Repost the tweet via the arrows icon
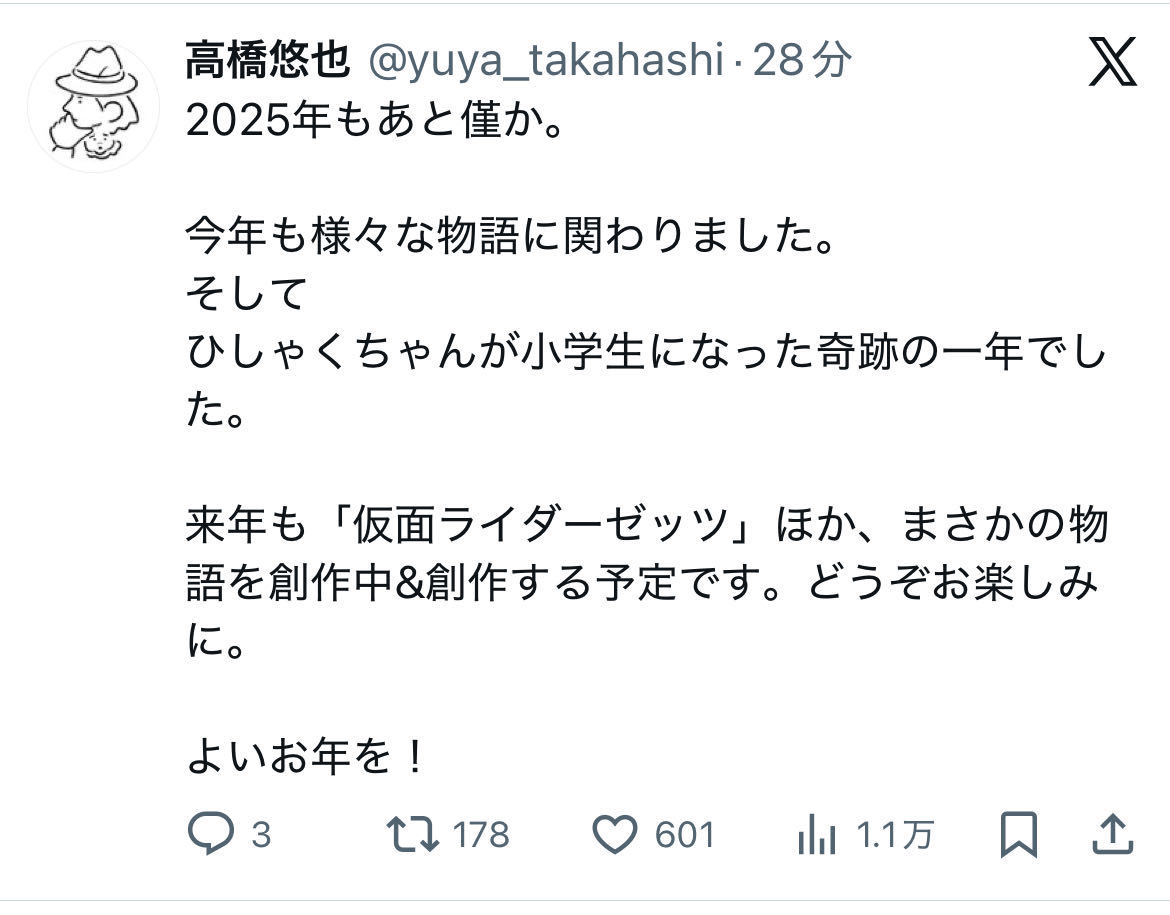This screenshot has height=915, width=1170. [411, 834]
